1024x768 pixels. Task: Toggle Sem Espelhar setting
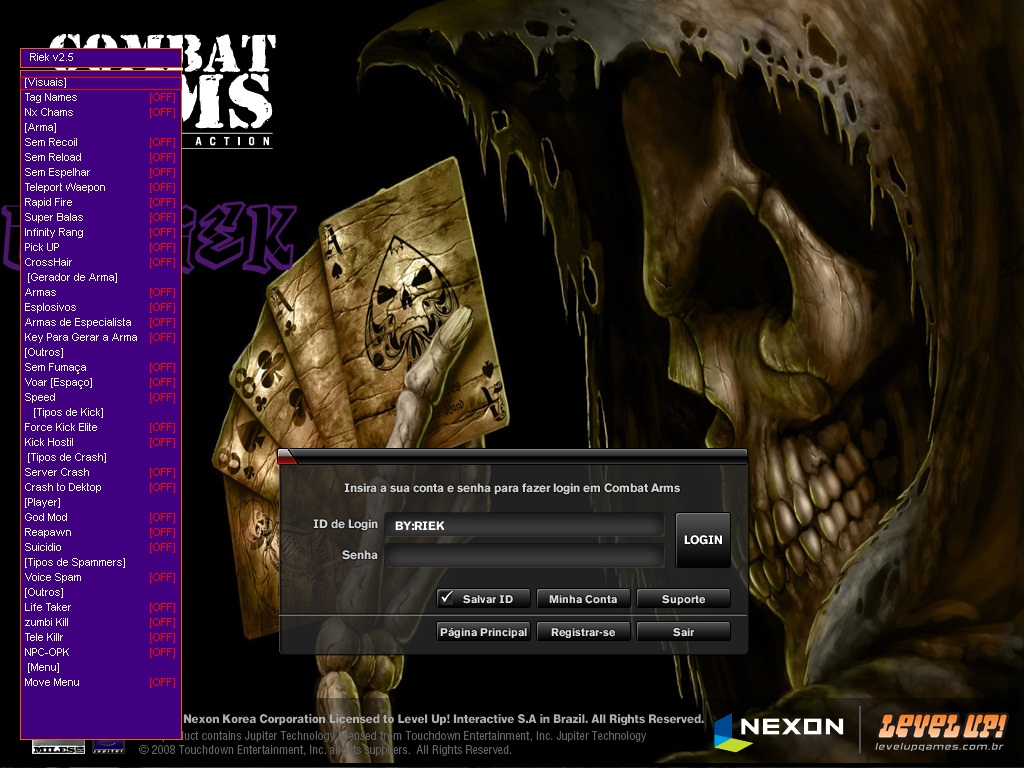click(101, 172)
